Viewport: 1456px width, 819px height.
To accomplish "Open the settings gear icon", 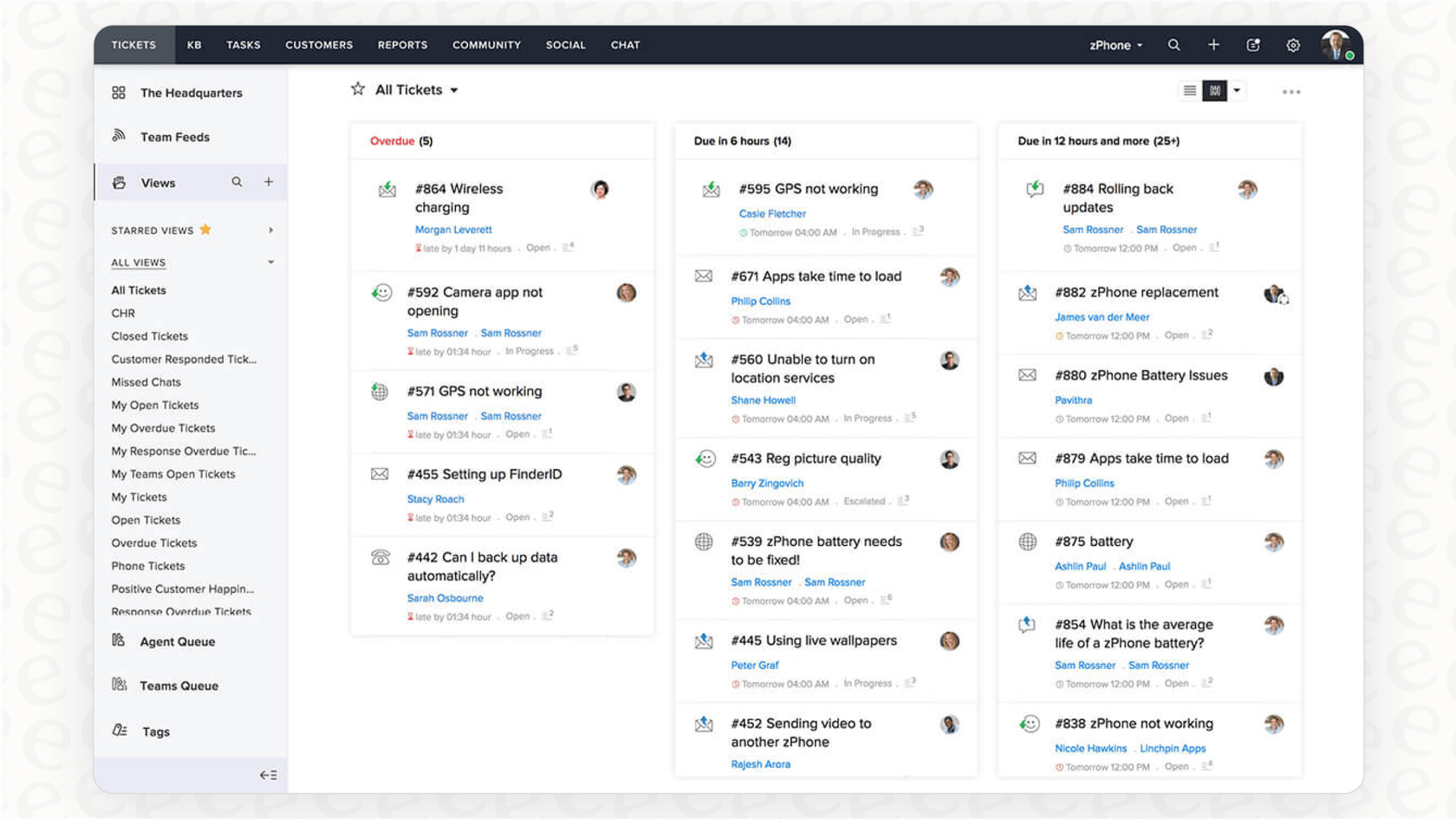I will (1292, 45).
